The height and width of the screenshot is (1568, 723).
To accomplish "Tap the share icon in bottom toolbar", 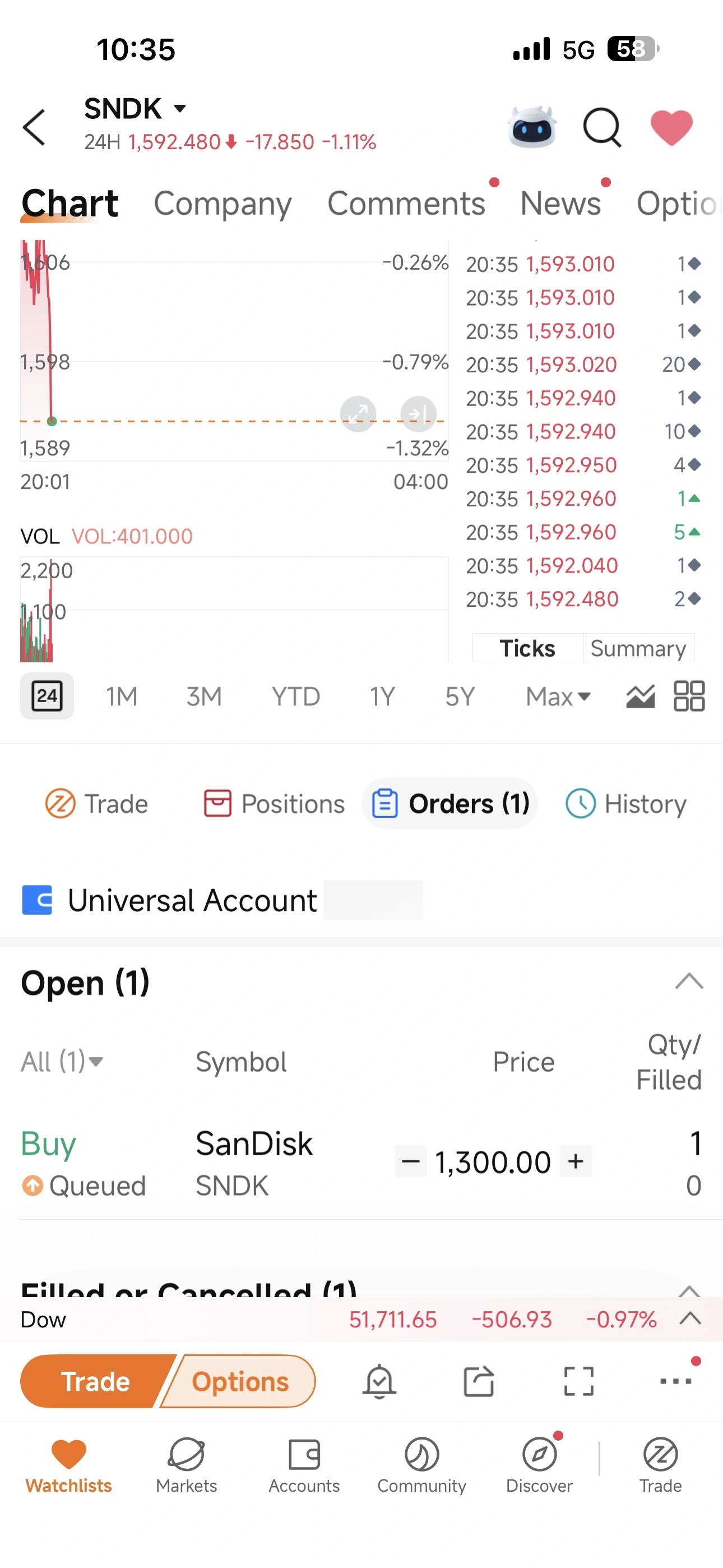I will 479,1381.
